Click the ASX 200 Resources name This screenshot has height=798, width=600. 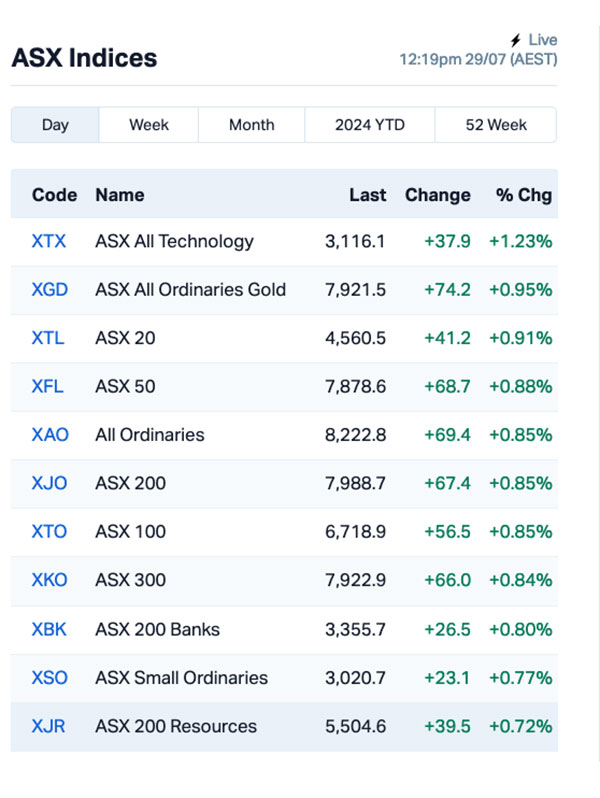176,726
